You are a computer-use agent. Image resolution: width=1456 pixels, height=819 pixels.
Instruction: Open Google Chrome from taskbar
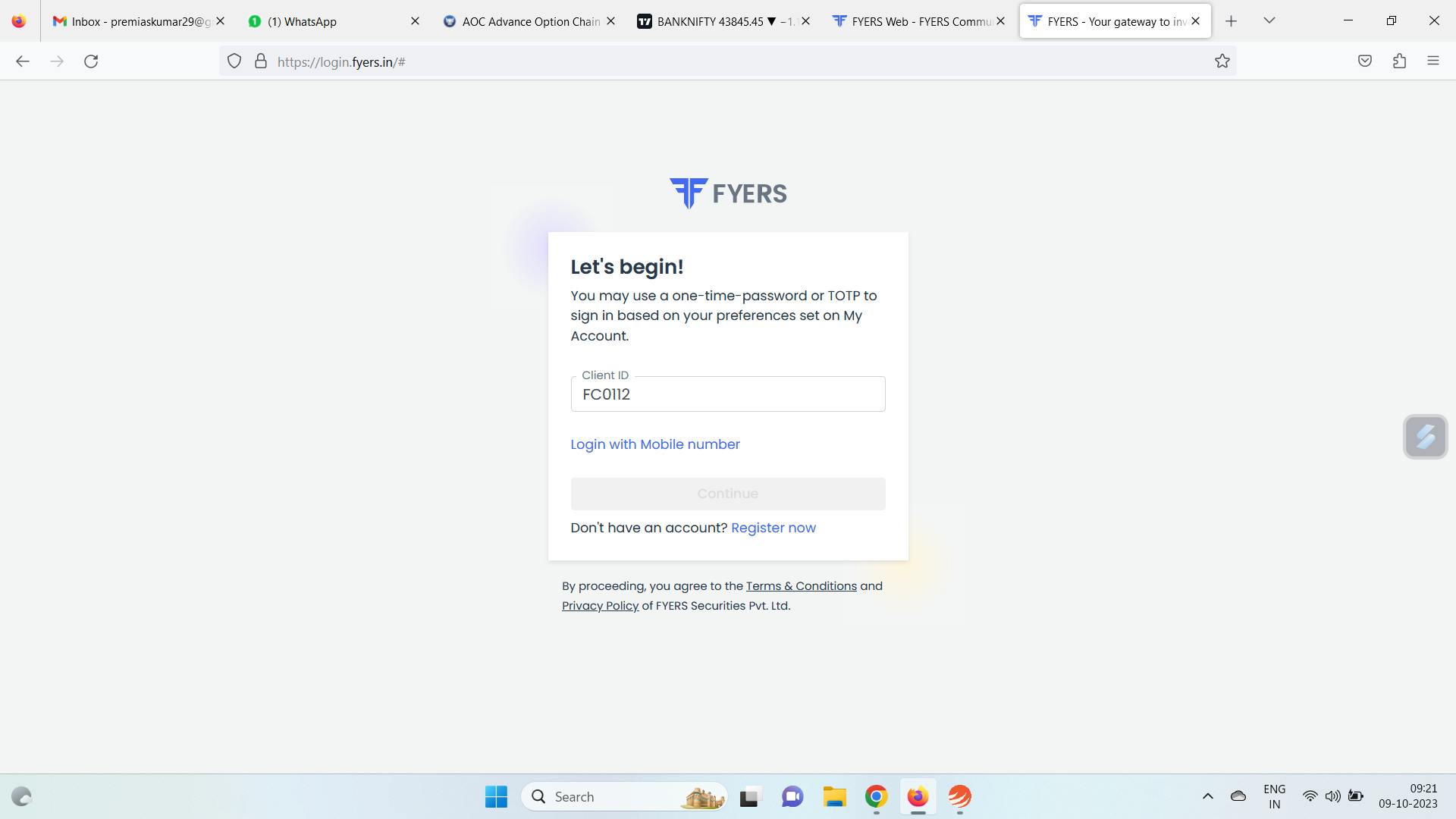pyautogui.click(x=877, y=797)
